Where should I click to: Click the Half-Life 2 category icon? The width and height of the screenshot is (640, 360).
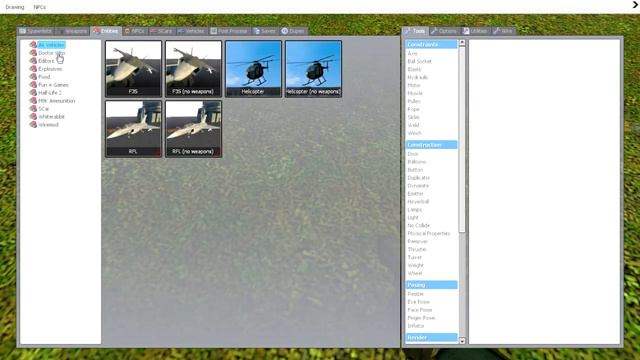33,92
